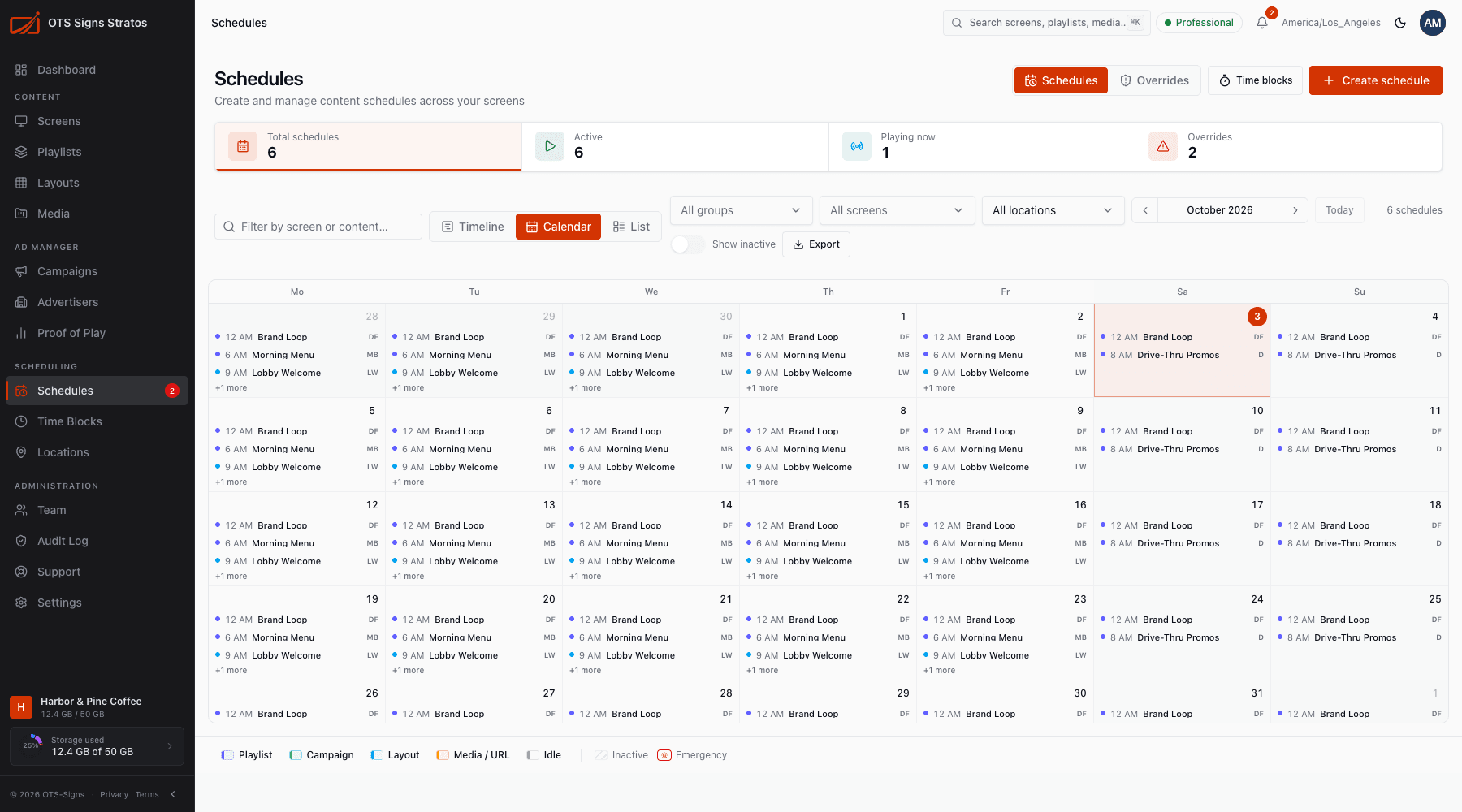Screen dimensions: 1462x812
Task: Click the Create schedule button
Action: pyautogui.click(x=1376, y=80)
